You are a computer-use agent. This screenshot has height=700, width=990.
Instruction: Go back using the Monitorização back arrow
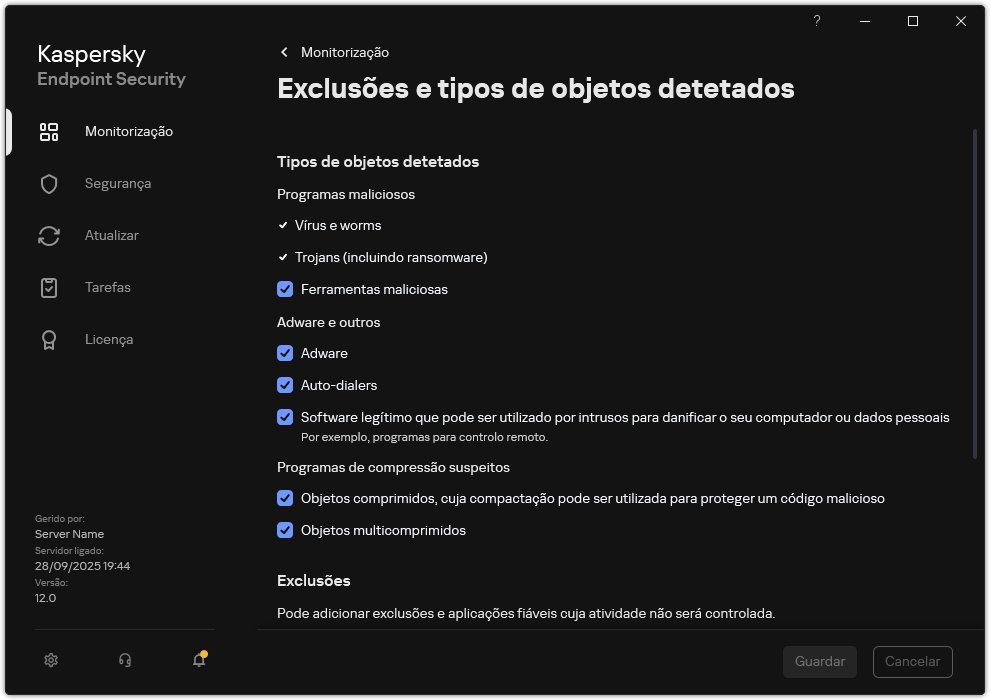284,52
